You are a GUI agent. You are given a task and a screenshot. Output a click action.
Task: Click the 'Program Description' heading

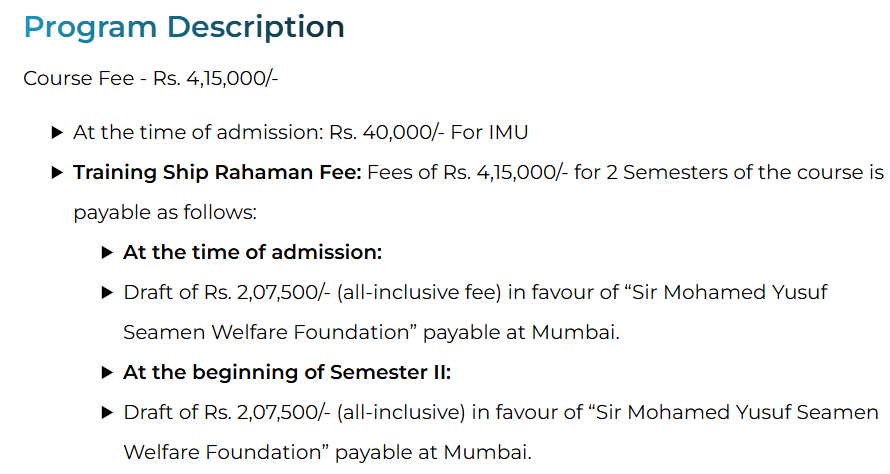(184, 27)
